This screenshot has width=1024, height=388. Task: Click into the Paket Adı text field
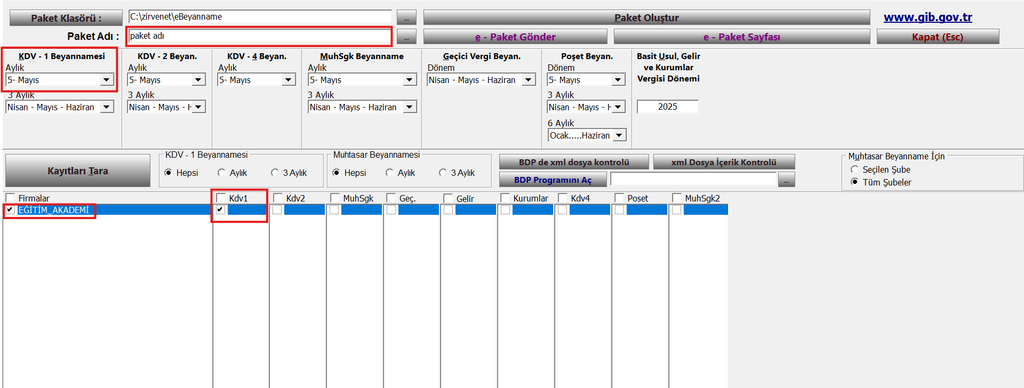259,36
